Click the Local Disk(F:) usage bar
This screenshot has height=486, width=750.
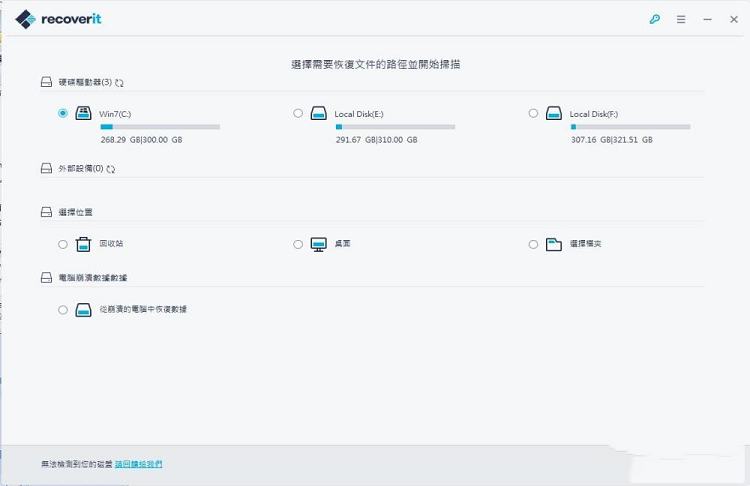[x=631, y=127]
